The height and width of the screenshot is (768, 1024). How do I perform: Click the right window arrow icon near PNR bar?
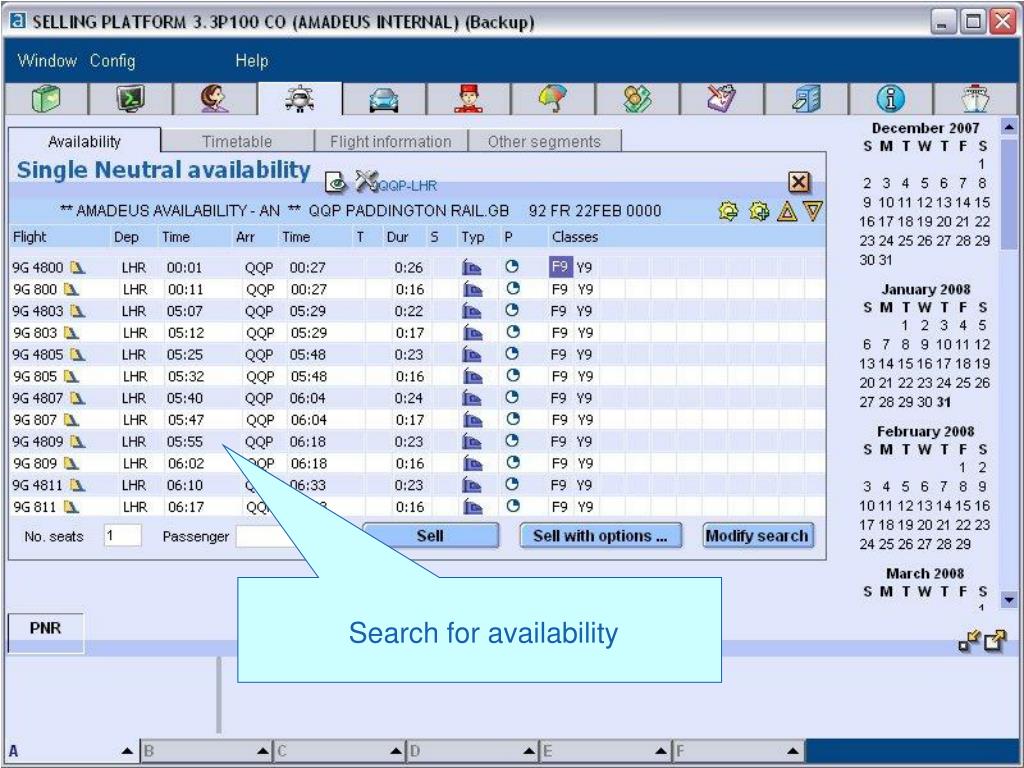coord(995,641)
